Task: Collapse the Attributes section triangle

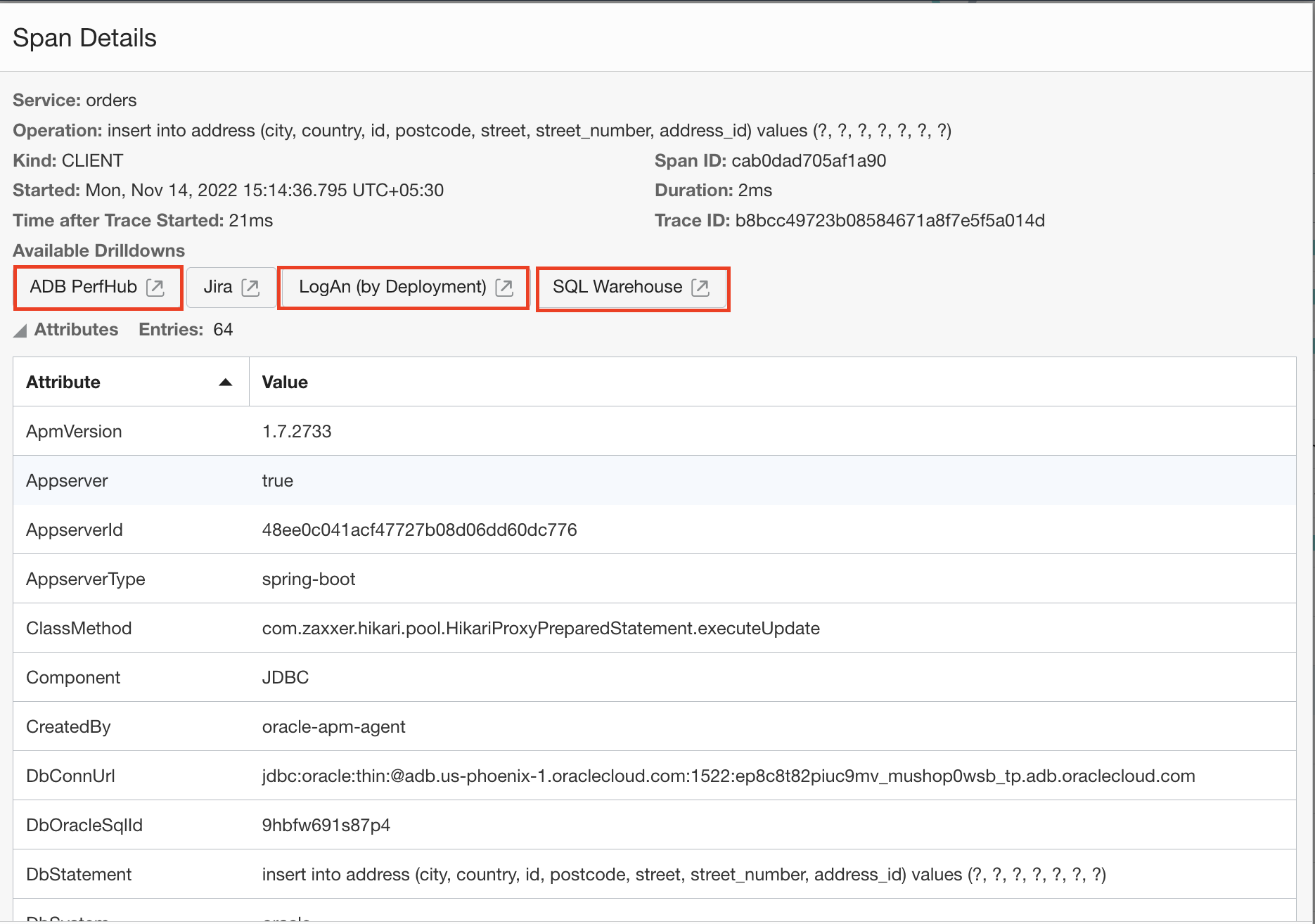Action: (20, 331)
